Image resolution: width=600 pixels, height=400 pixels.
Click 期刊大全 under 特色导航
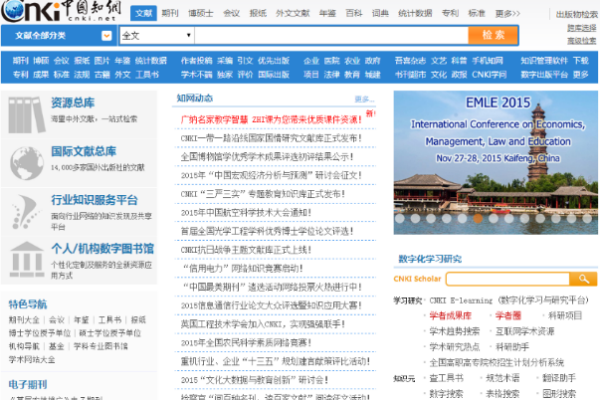(x=24, y=320)
